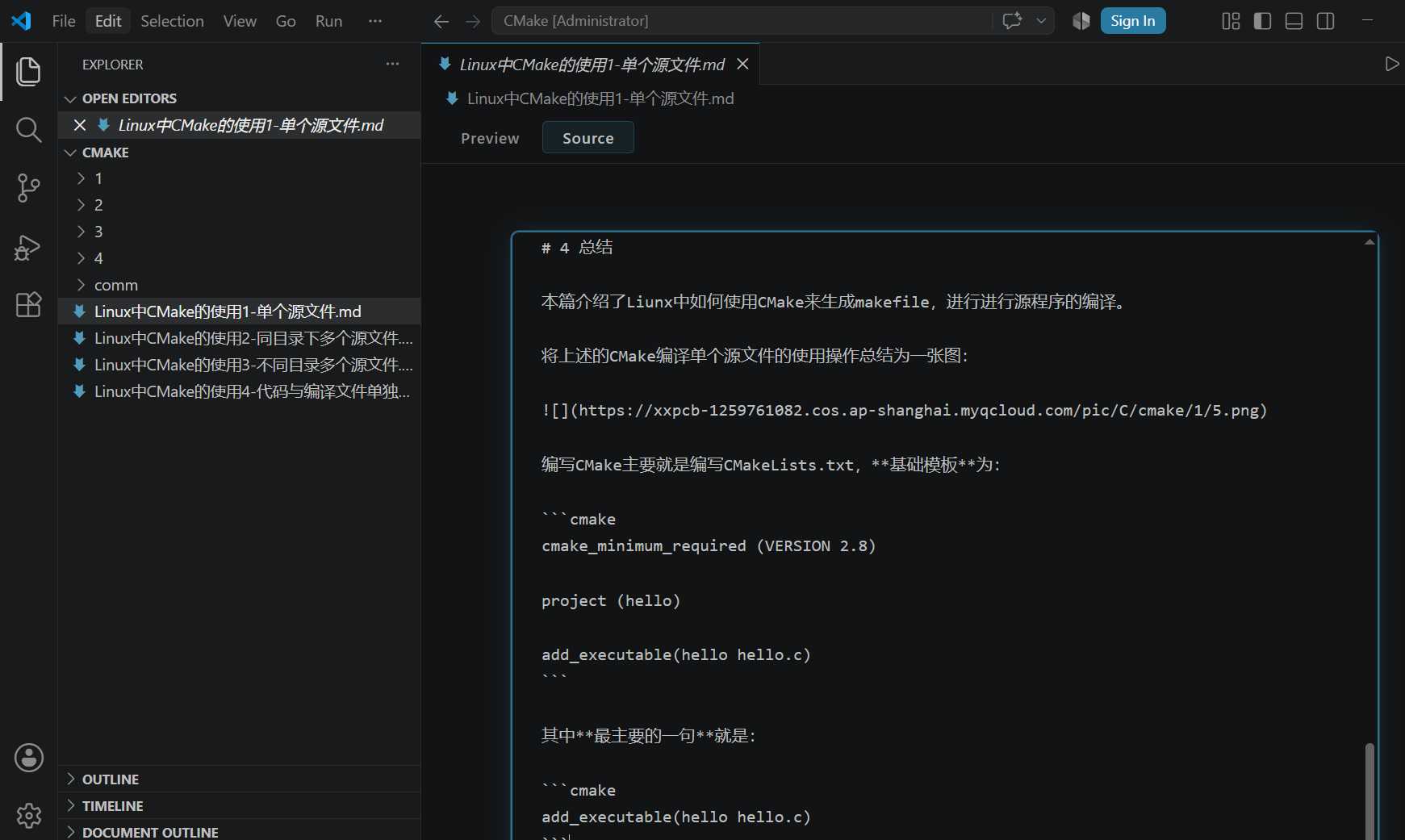Expand folder 3 in the tree
This screenshot has width=1405, height=840.
240,232
